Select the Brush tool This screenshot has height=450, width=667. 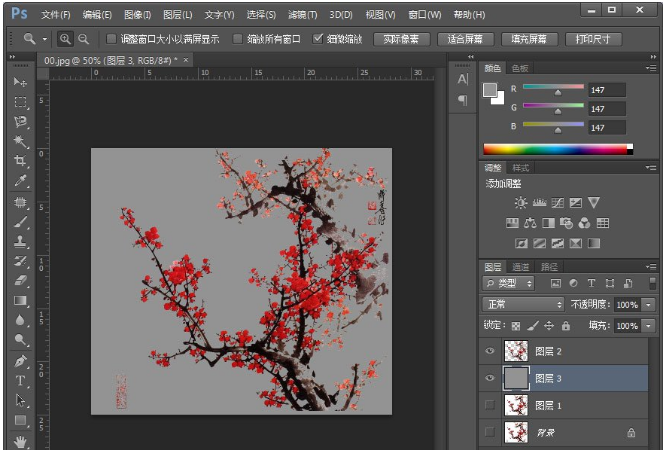20,221
